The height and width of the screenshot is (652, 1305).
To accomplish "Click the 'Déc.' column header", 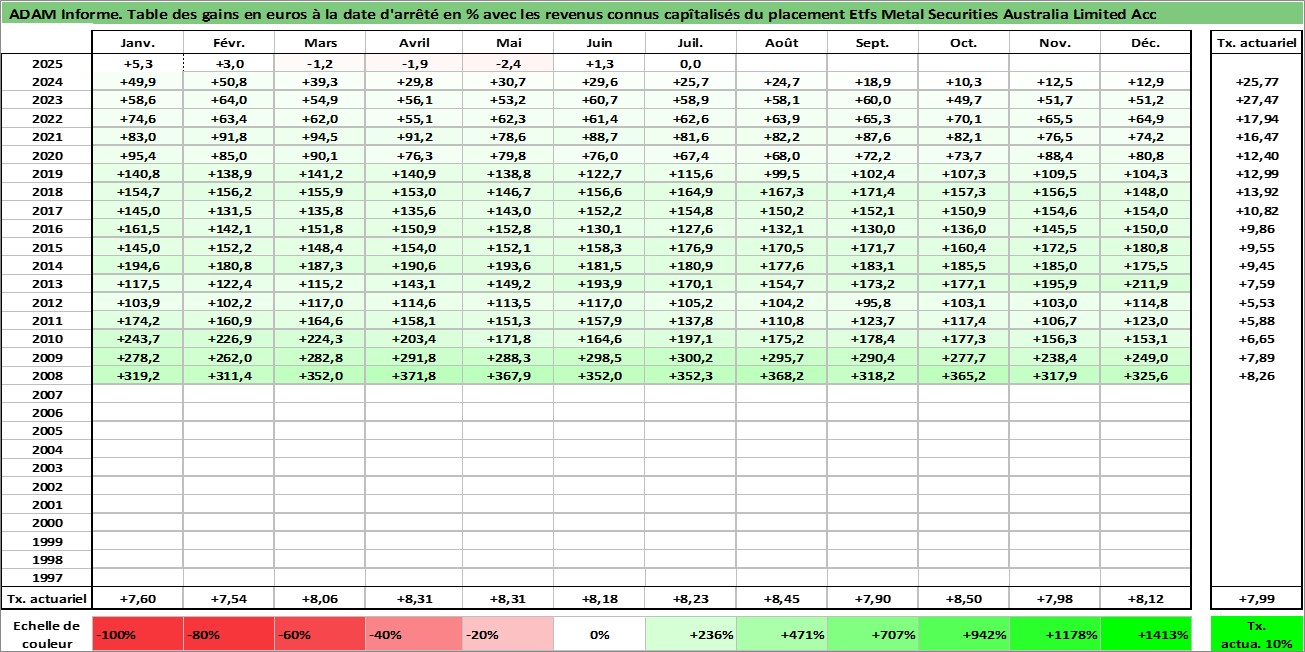I will coord(1146,43).
